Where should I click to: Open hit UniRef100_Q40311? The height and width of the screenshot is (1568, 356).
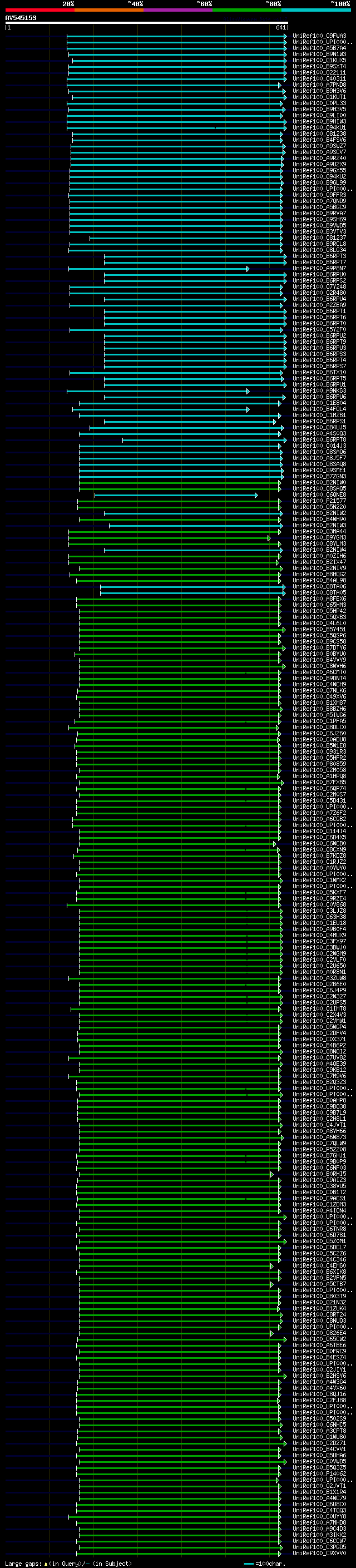[x=319, y=79]
